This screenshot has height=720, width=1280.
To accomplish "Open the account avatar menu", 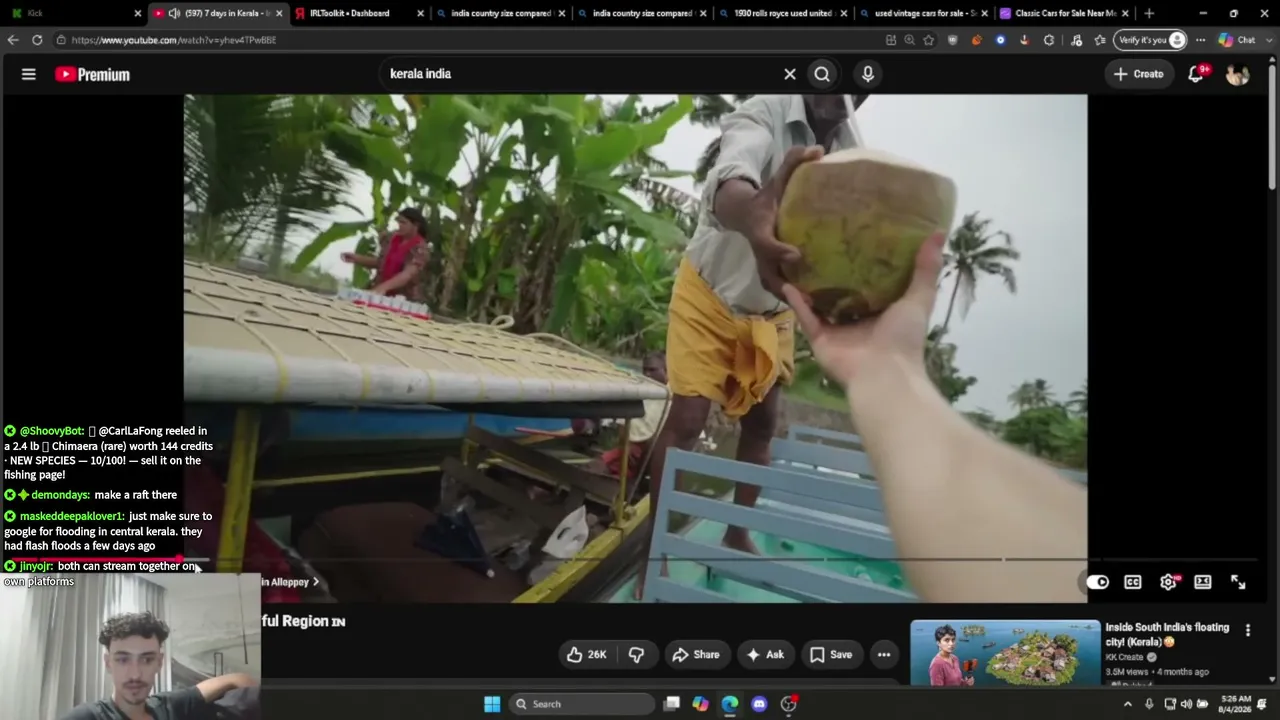I will [x=1237, y=74].
